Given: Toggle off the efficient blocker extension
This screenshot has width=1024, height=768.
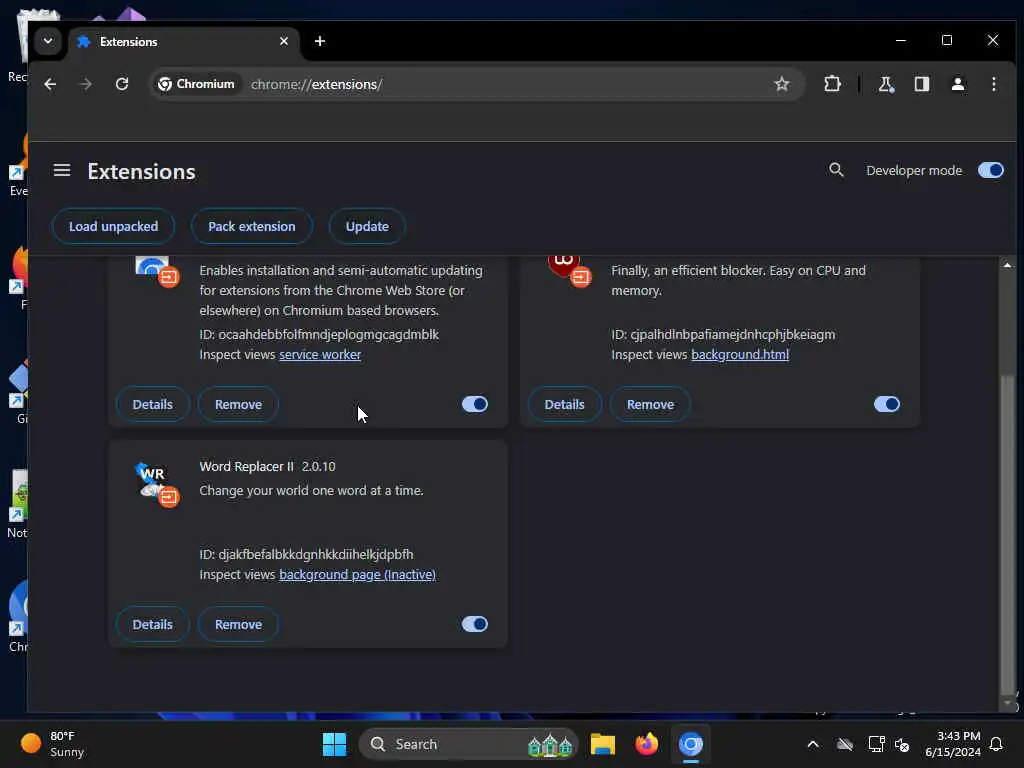Looking at the screenshot, I should click(887, 404).
